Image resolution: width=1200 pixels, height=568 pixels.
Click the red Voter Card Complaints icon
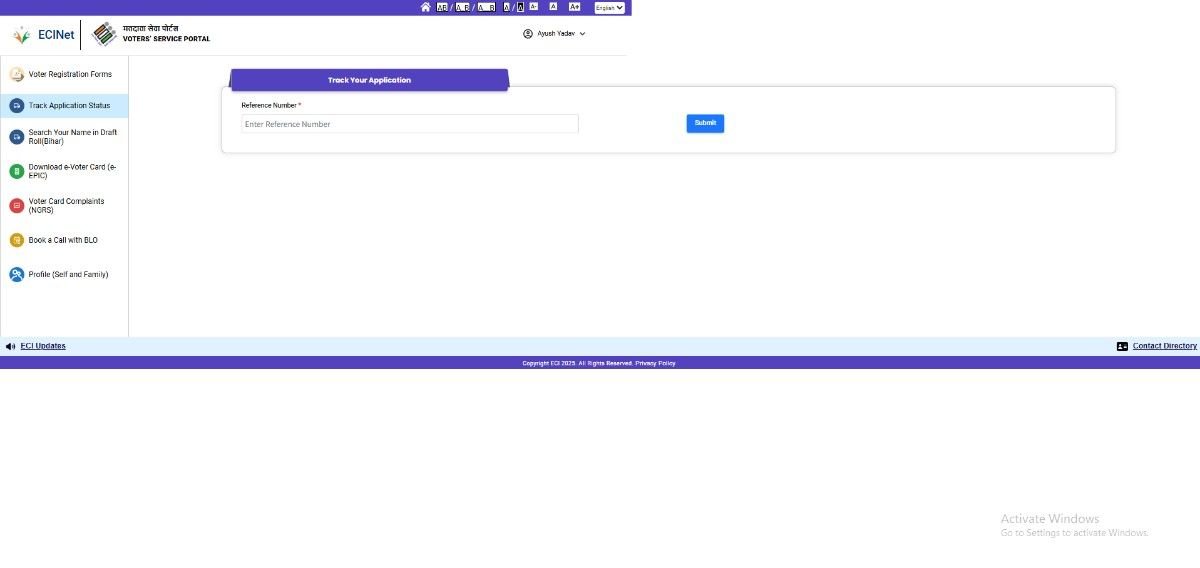pyautogui.click(x=16, y=206)
